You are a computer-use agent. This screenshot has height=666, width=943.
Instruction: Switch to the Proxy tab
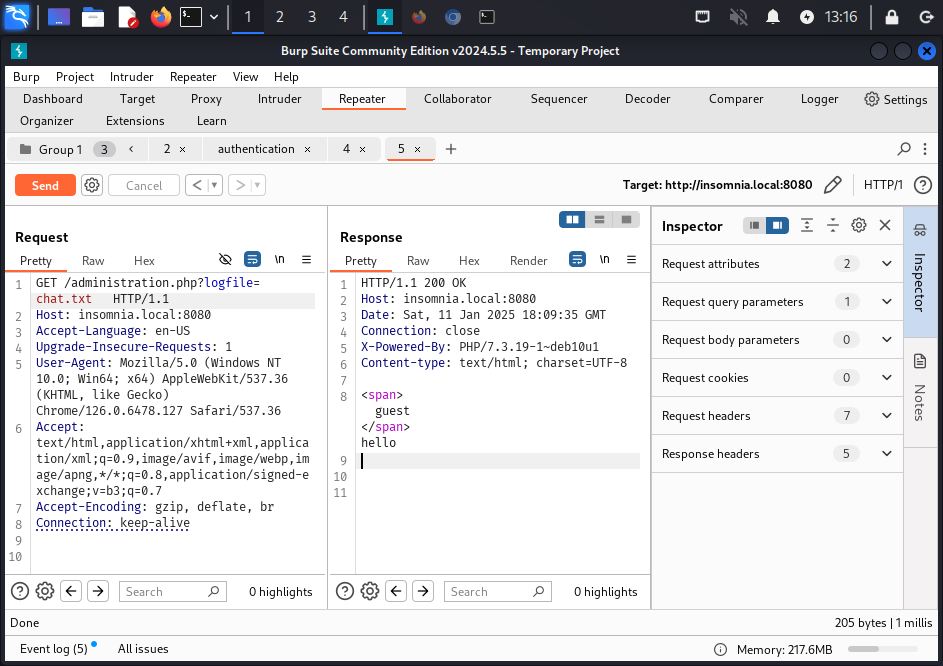(x=206, y=99)
